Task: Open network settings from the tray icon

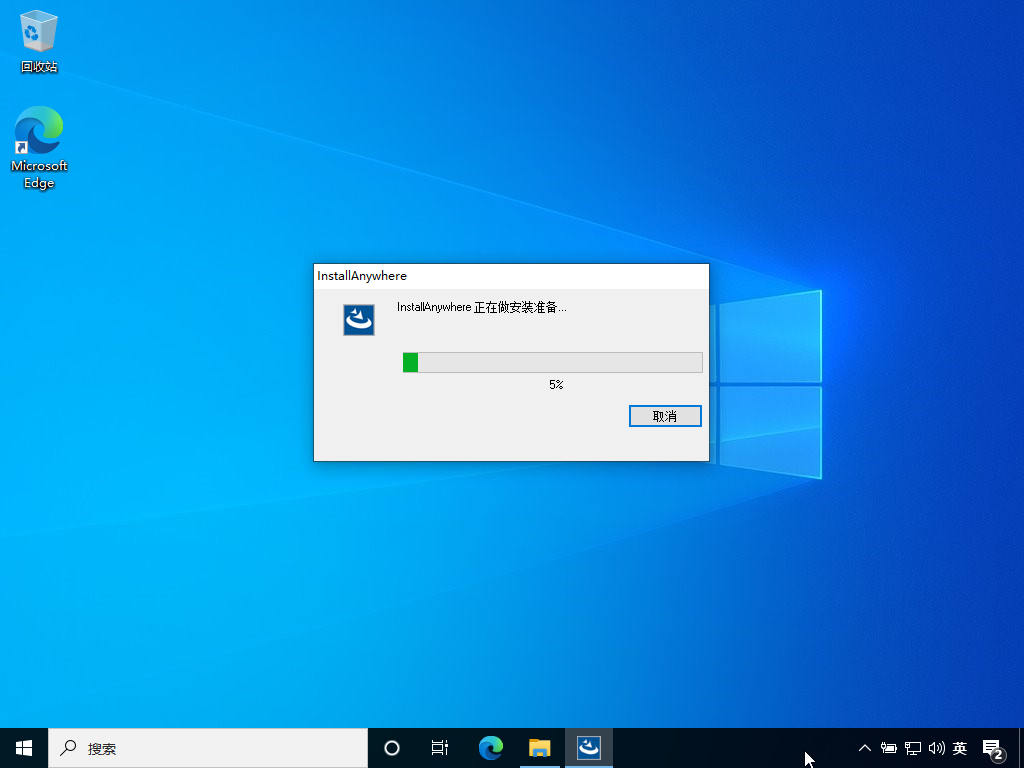Action: tap(912, 748)
